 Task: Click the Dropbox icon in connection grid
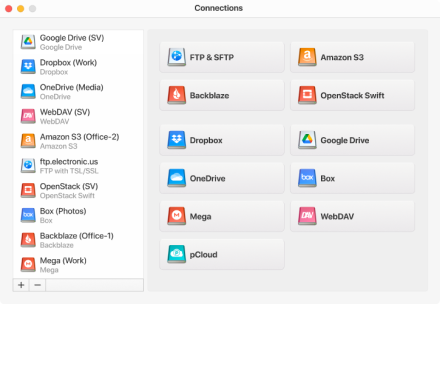click(176, 140)
